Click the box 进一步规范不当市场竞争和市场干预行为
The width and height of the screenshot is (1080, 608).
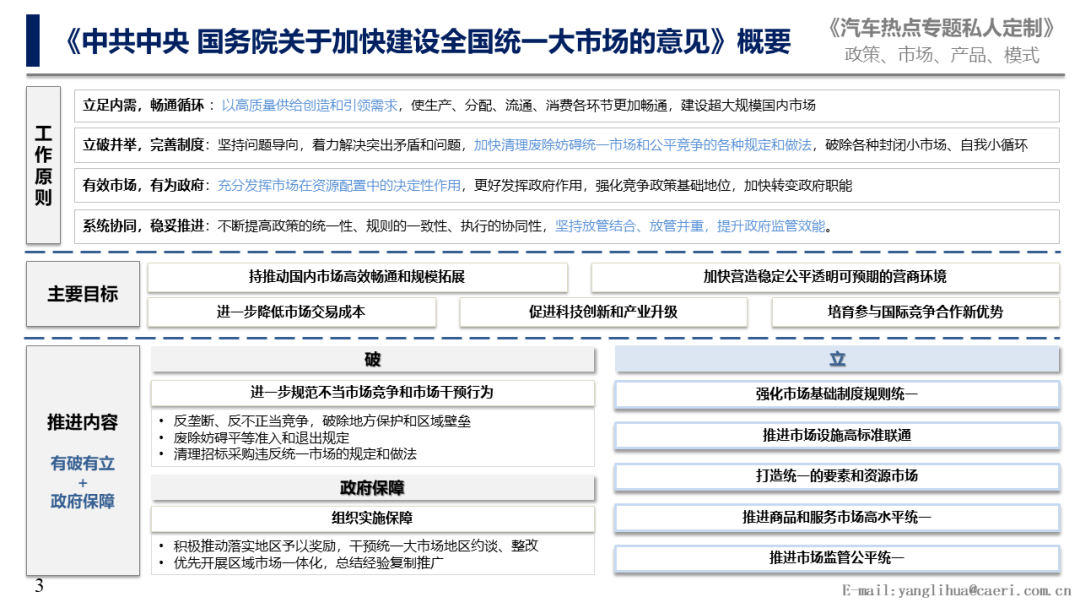[x=373, y=392]
